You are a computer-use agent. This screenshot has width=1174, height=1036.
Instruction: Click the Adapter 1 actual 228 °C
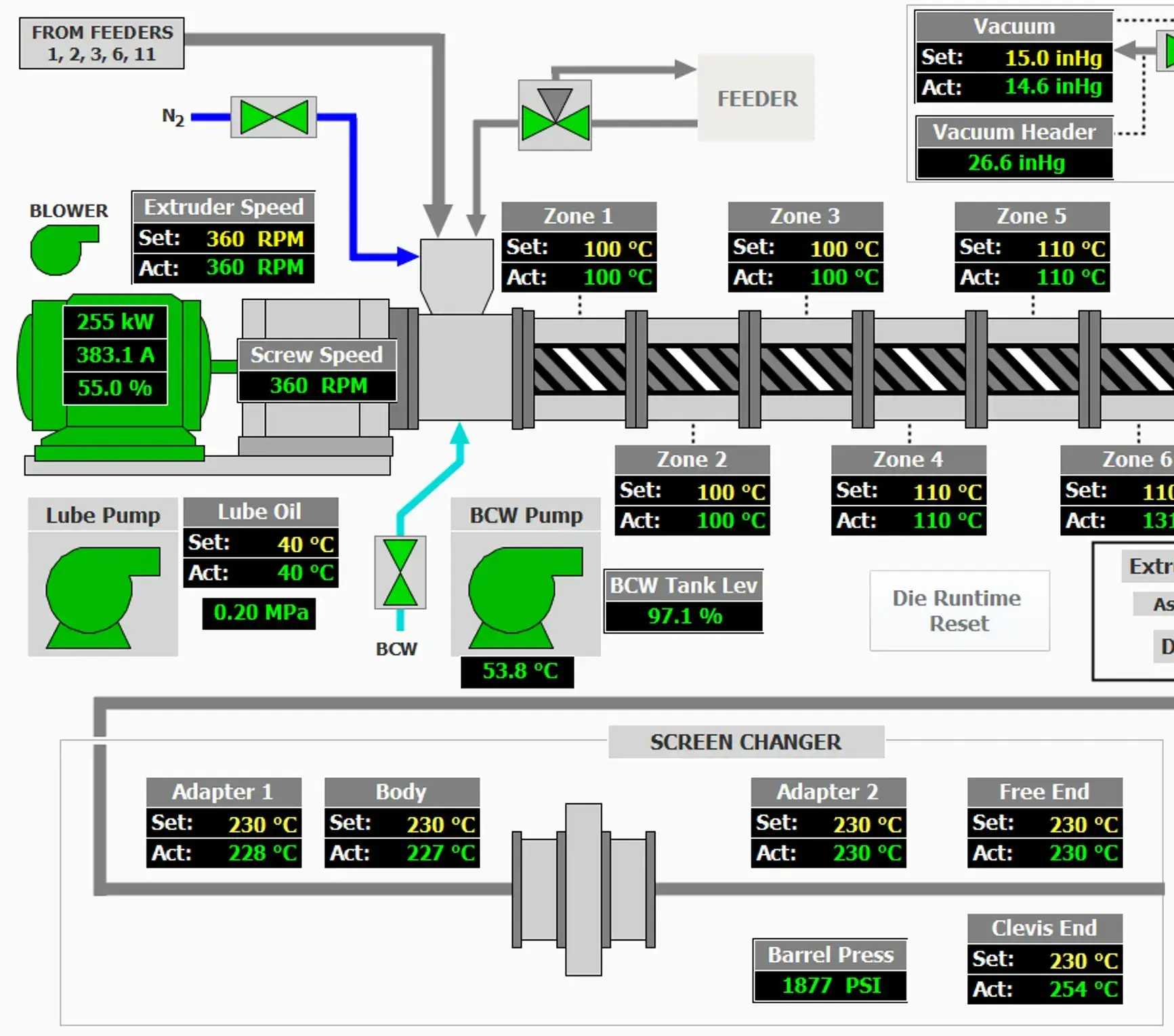(x=224, y=853)
